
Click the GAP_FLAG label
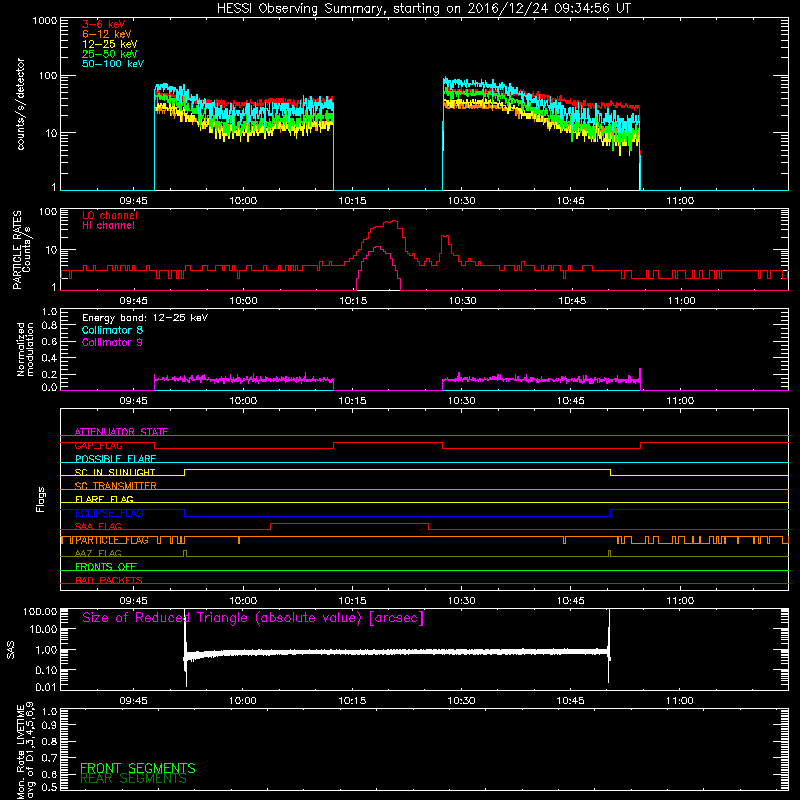pos(98,445)
